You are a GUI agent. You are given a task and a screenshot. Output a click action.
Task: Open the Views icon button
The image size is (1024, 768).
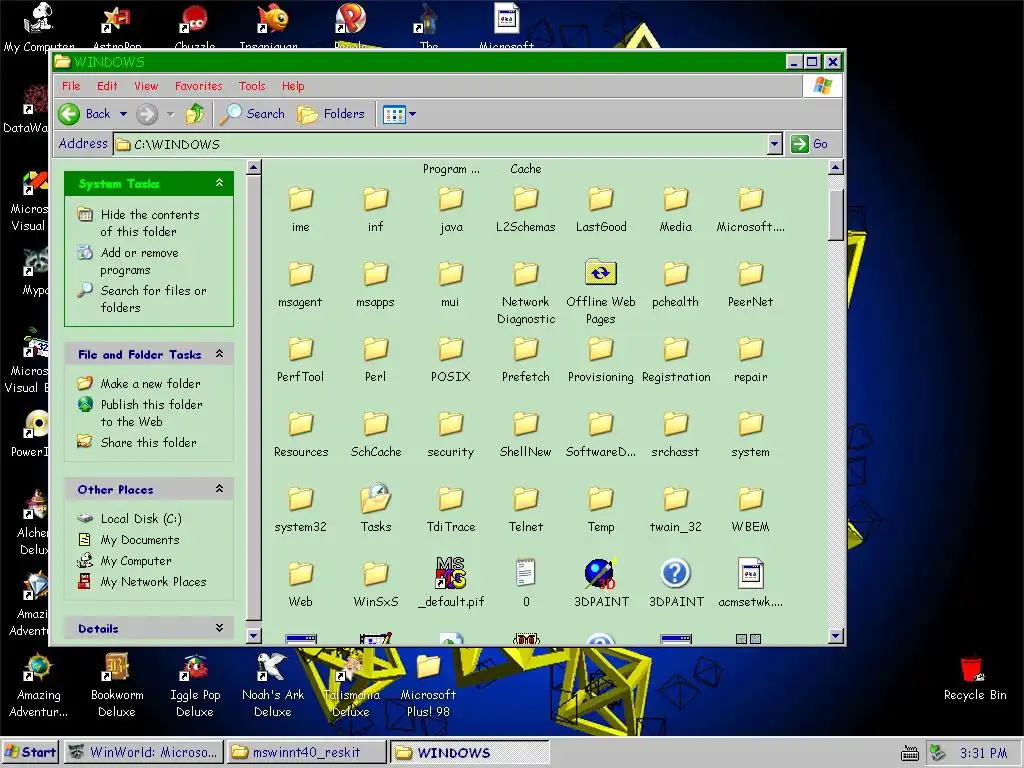tap(394, 114)
